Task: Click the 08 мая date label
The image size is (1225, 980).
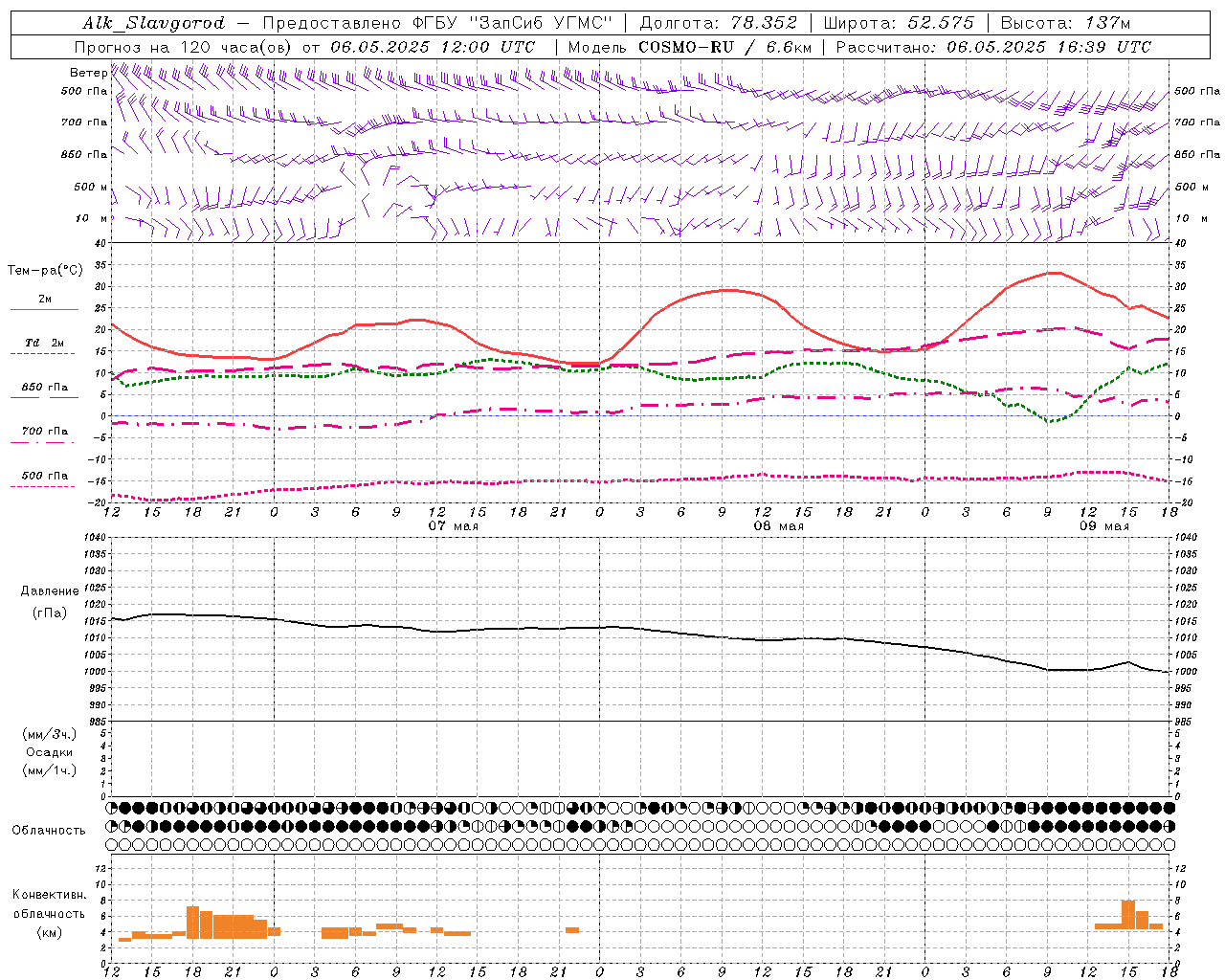Action: (x=779, y=526)
